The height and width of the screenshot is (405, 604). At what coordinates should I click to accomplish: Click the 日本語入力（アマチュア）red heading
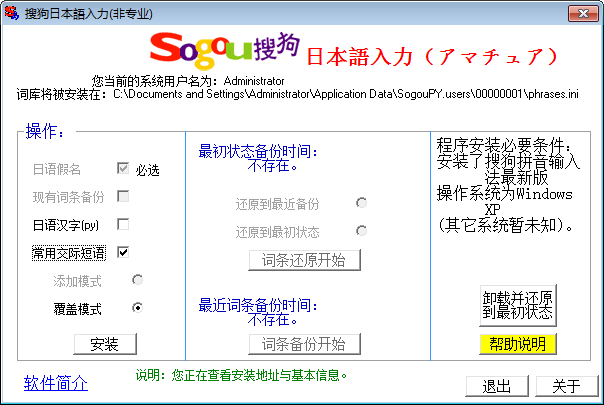[433, 57]
